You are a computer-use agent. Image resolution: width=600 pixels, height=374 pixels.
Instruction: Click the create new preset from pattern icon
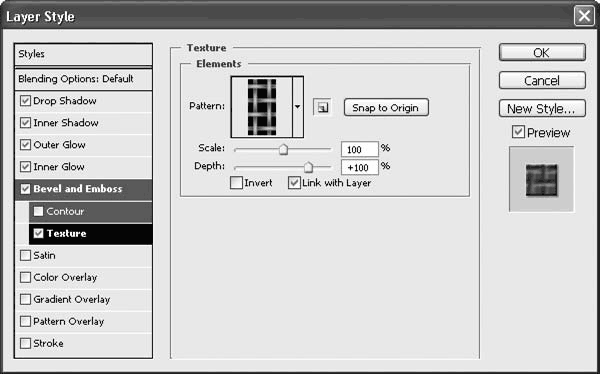(323, 108)
